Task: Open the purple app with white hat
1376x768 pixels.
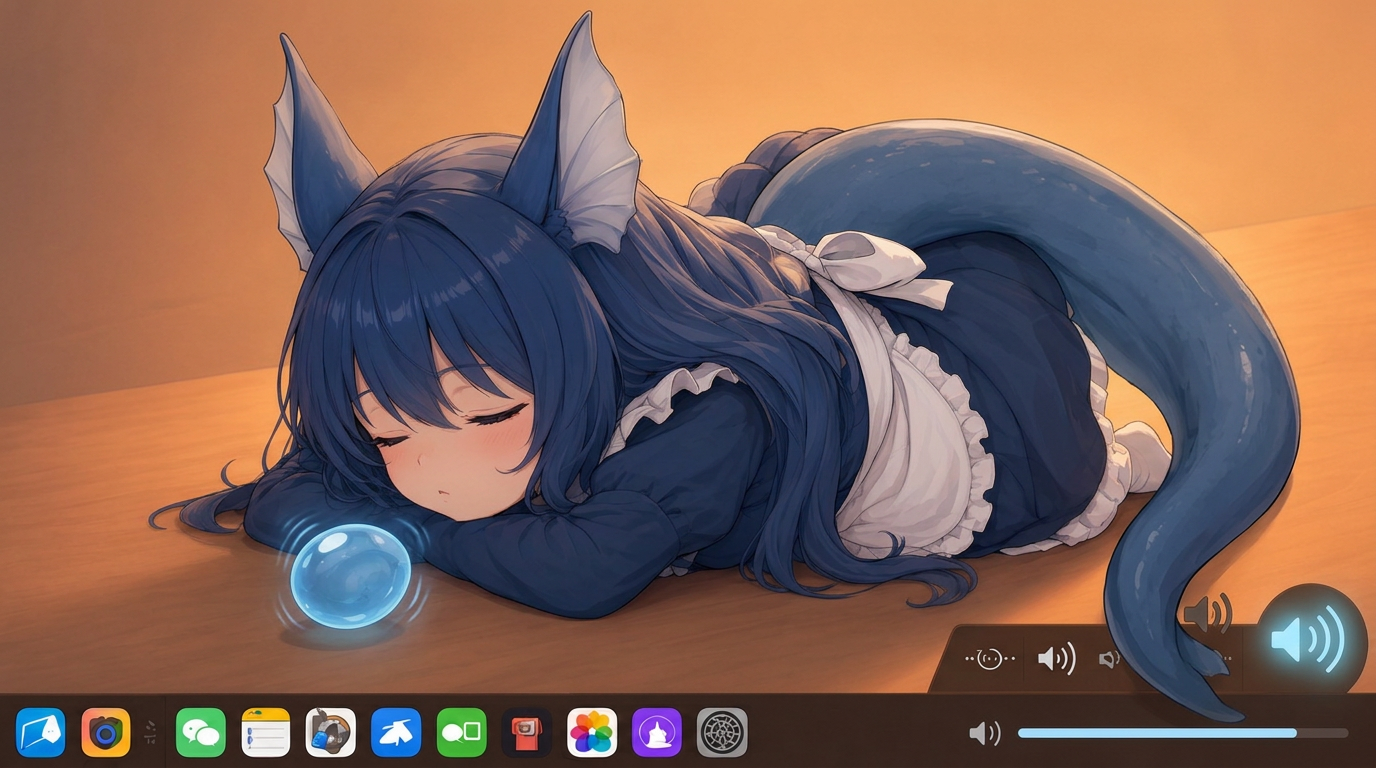Action: click(657, 733)
